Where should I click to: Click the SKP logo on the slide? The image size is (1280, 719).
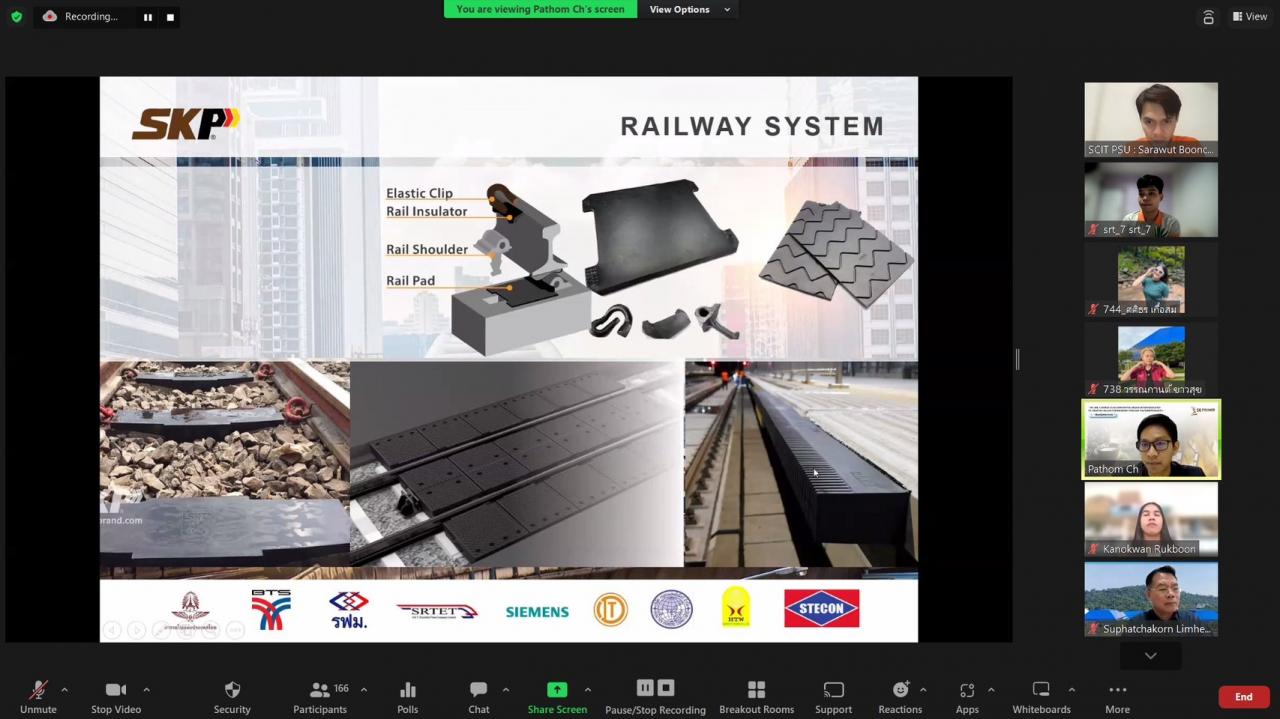point(186,123)
